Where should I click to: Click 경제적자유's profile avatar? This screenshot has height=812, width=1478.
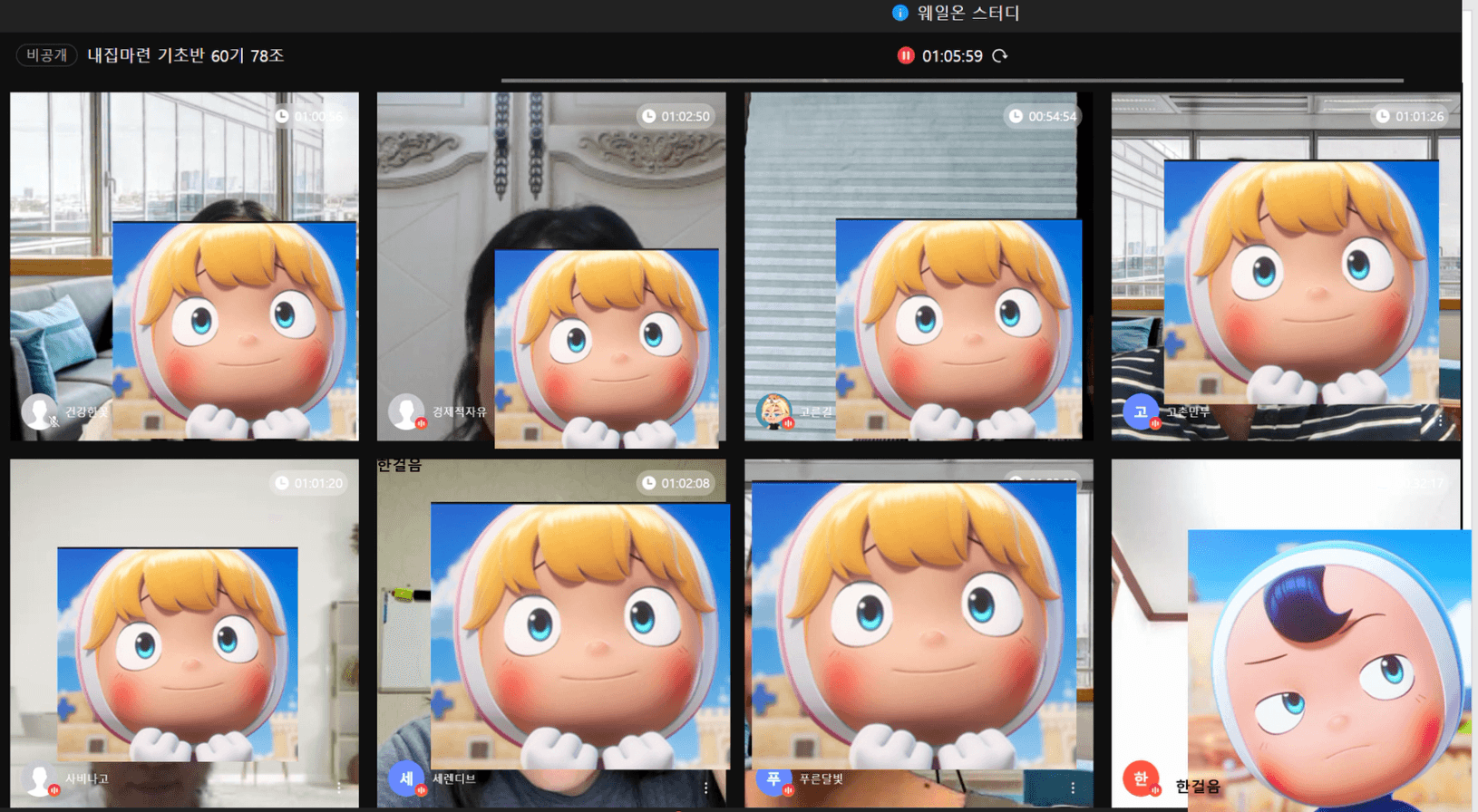pyautogui.click(x=406, y=412)
